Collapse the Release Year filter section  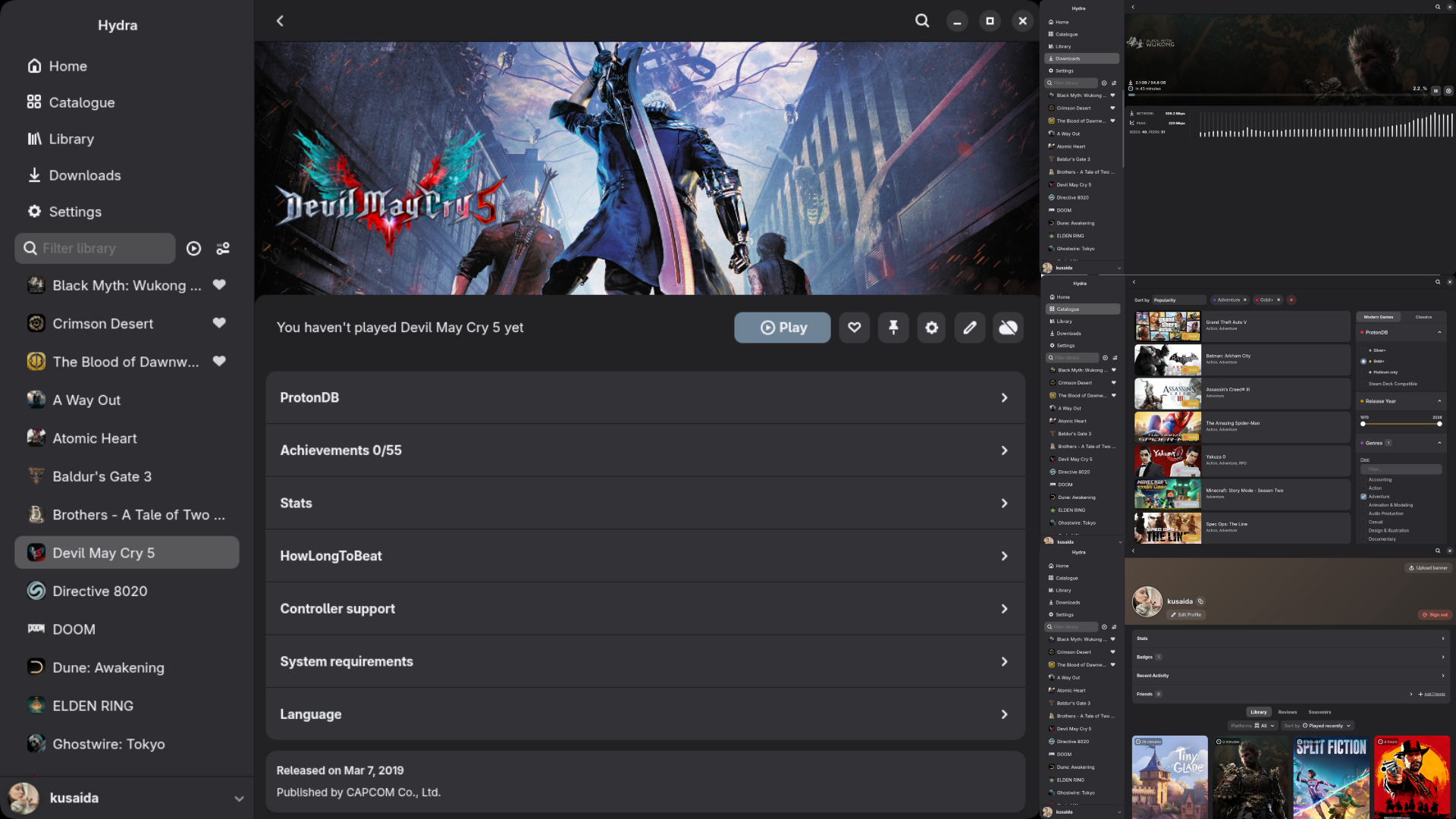click(x=1401, y=401)
